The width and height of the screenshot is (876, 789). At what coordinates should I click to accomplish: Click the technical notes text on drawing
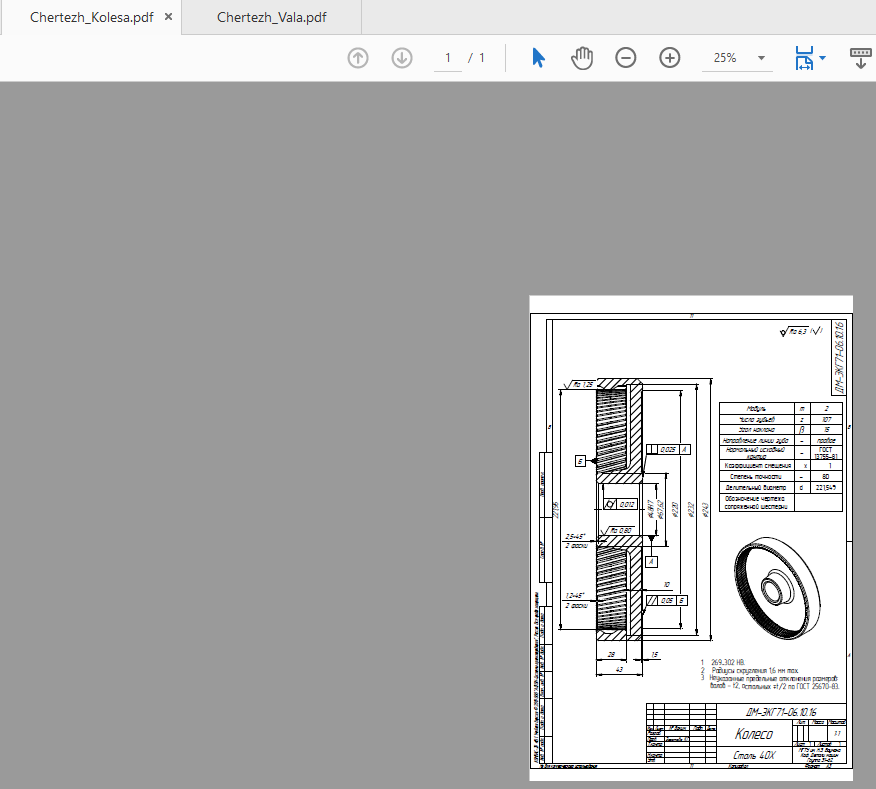770,675
